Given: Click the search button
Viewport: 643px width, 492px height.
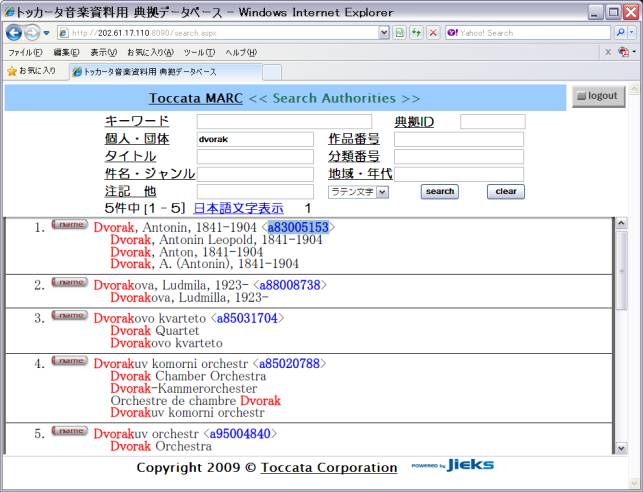Looking at the screenshot, I should tap(440, 191).
